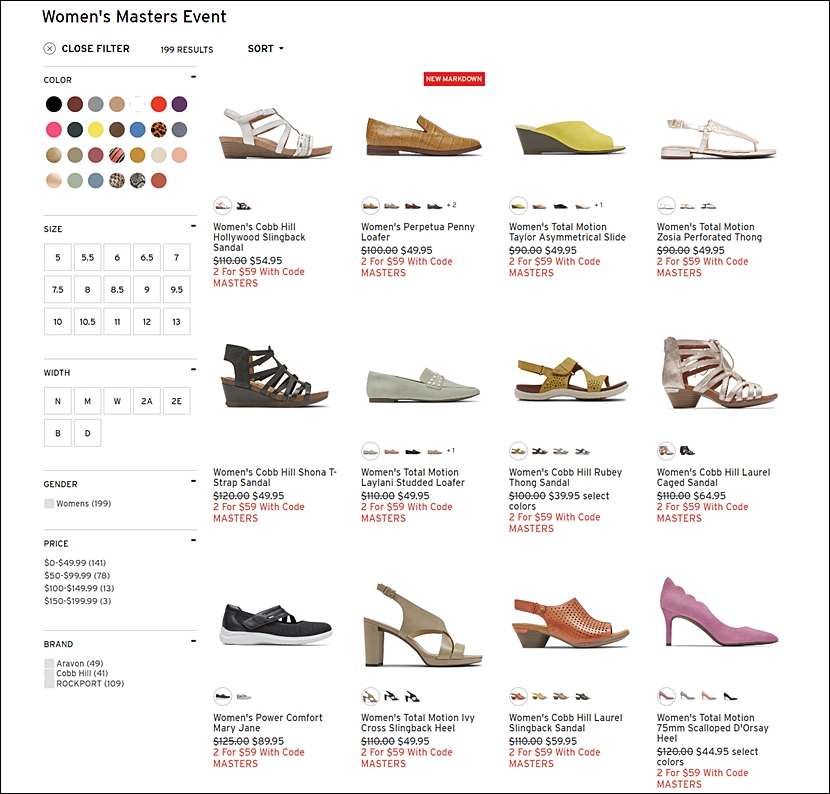Select orange variant of Laurel Slingback Sandal
This screenshot has height=794, width=830.
click(518, 696)
